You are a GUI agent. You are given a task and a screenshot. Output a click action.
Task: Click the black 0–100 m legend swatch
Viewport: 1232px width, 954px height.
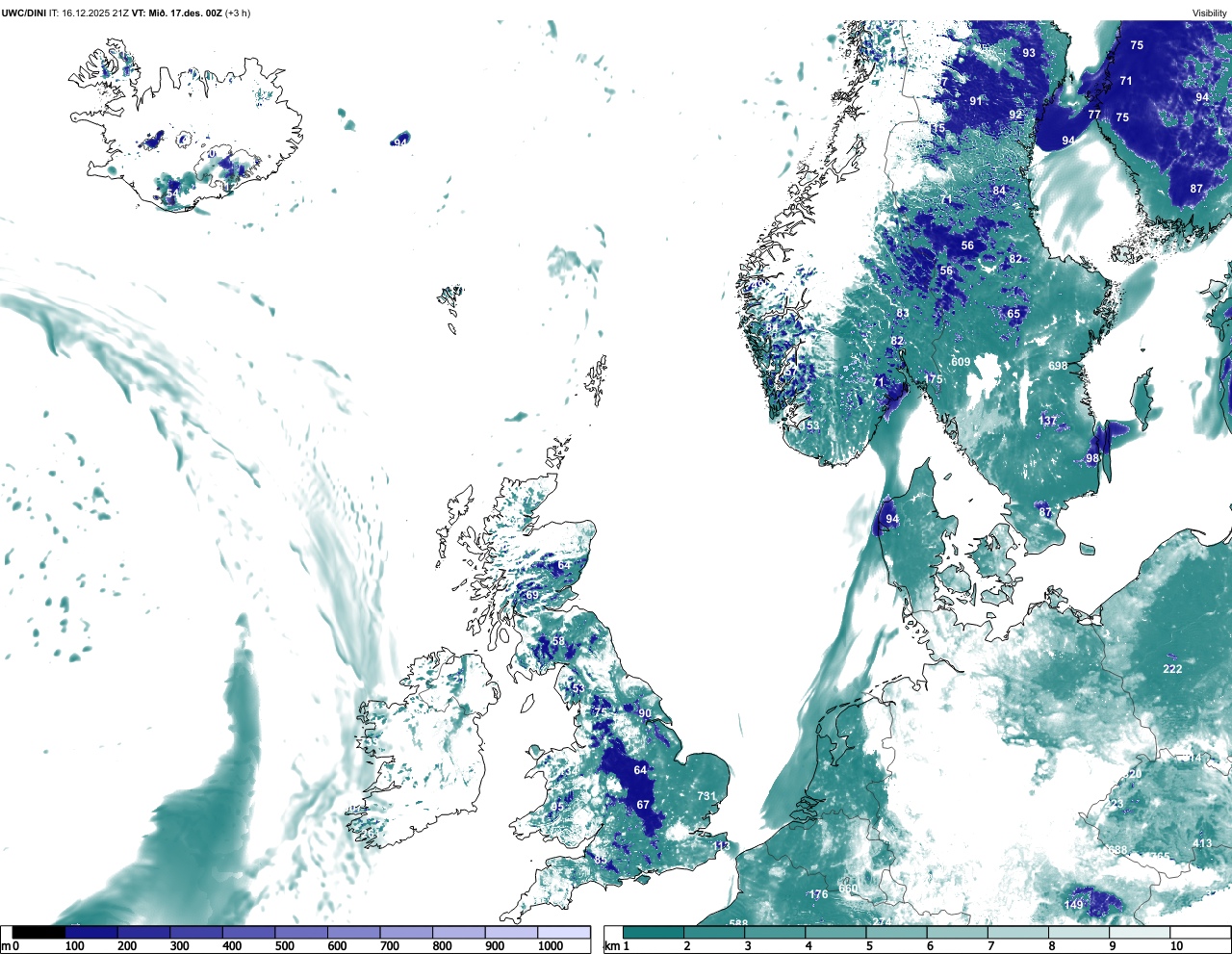coord(39,932)
